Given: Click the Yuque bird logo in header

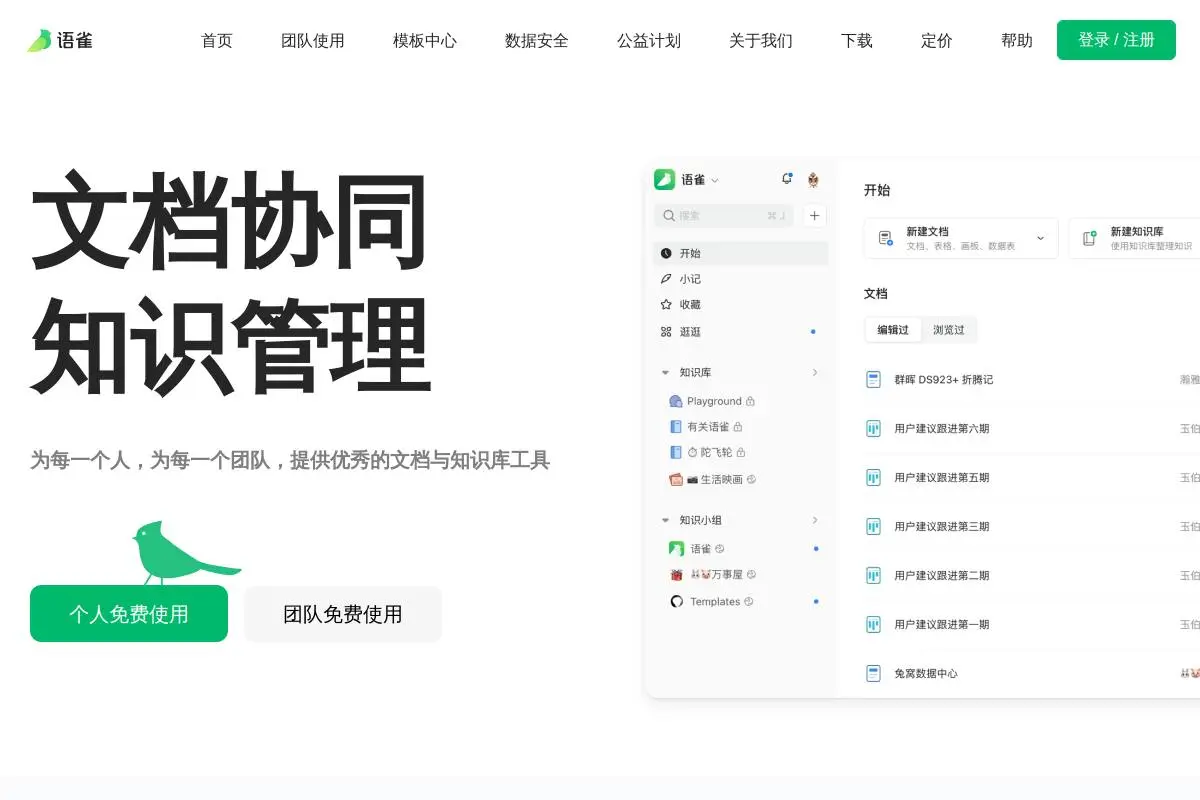Looking at the screenshot, I should click(39, 41).
